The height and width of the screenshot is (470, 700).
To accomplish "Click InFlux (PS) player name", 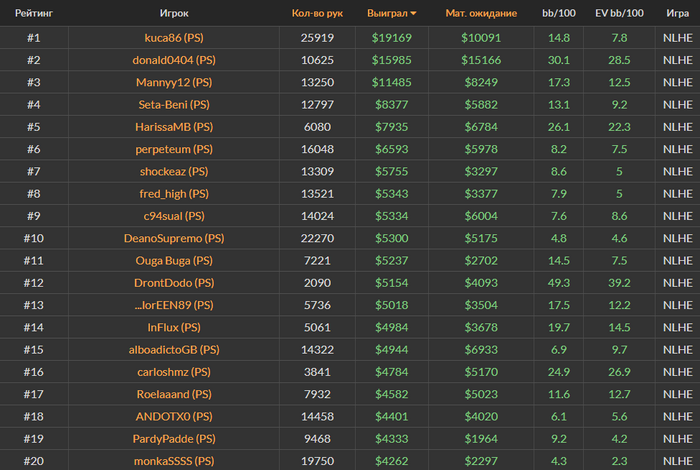I will click(174, 328).
